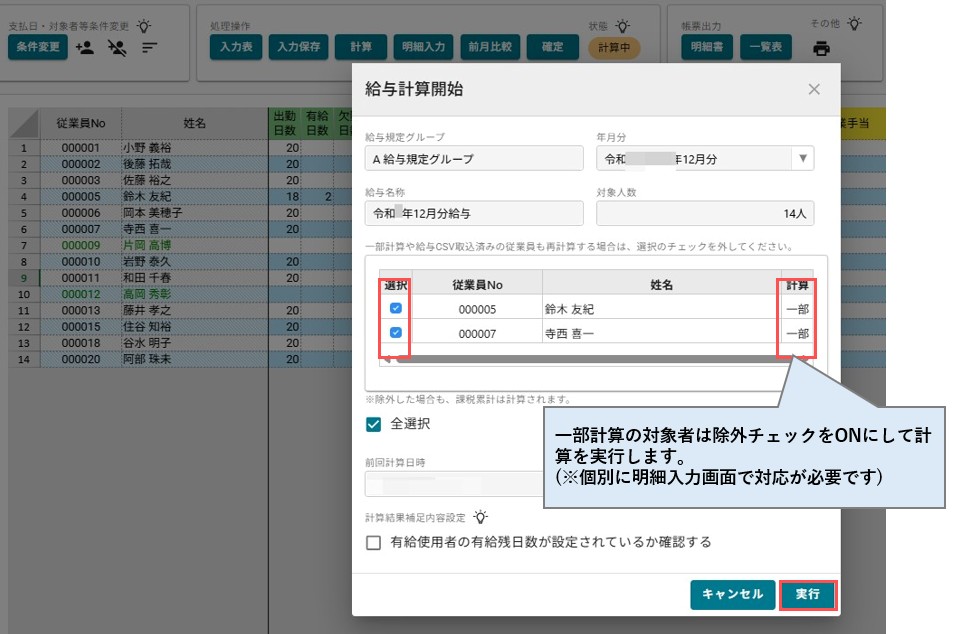Click the キャンセル button
The image size is (958, 634).
[x=733, y=594]
